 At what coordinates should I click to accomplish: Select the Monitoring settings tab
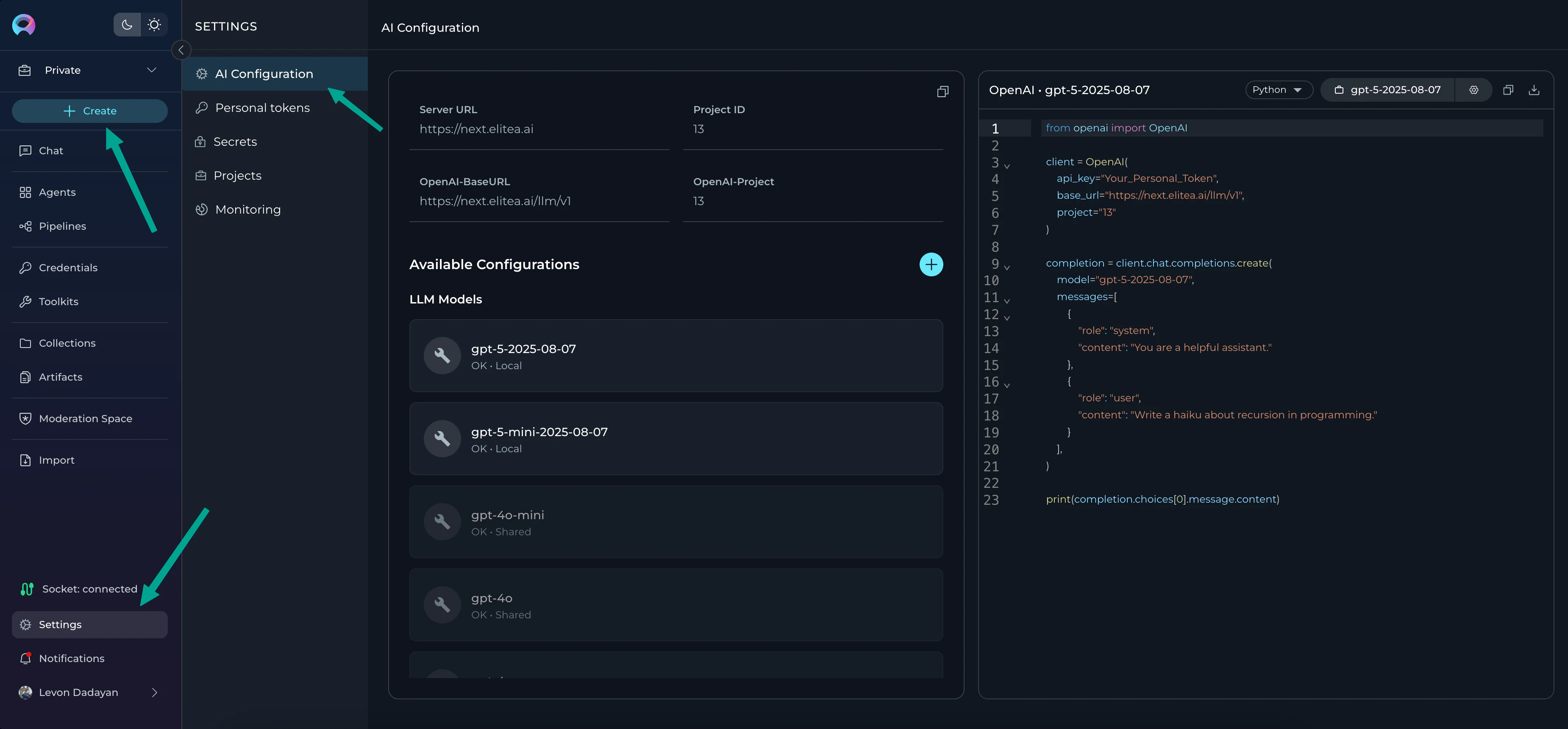[x=248, y=209]
